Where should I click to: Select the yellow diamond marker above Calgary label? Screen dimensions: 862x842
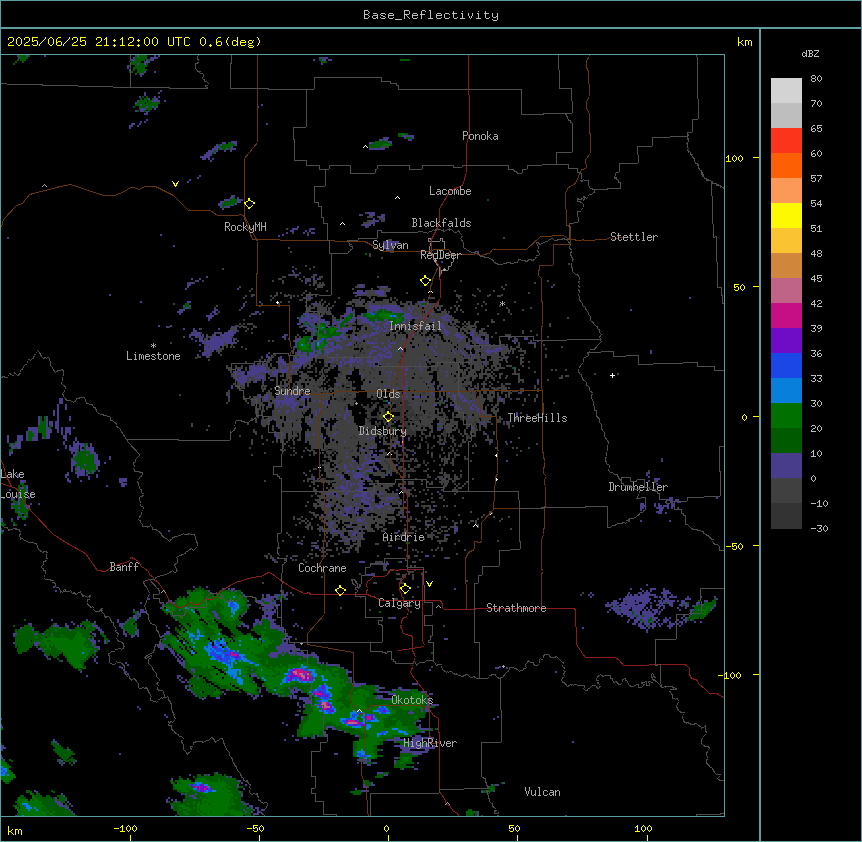click(405, 589)
